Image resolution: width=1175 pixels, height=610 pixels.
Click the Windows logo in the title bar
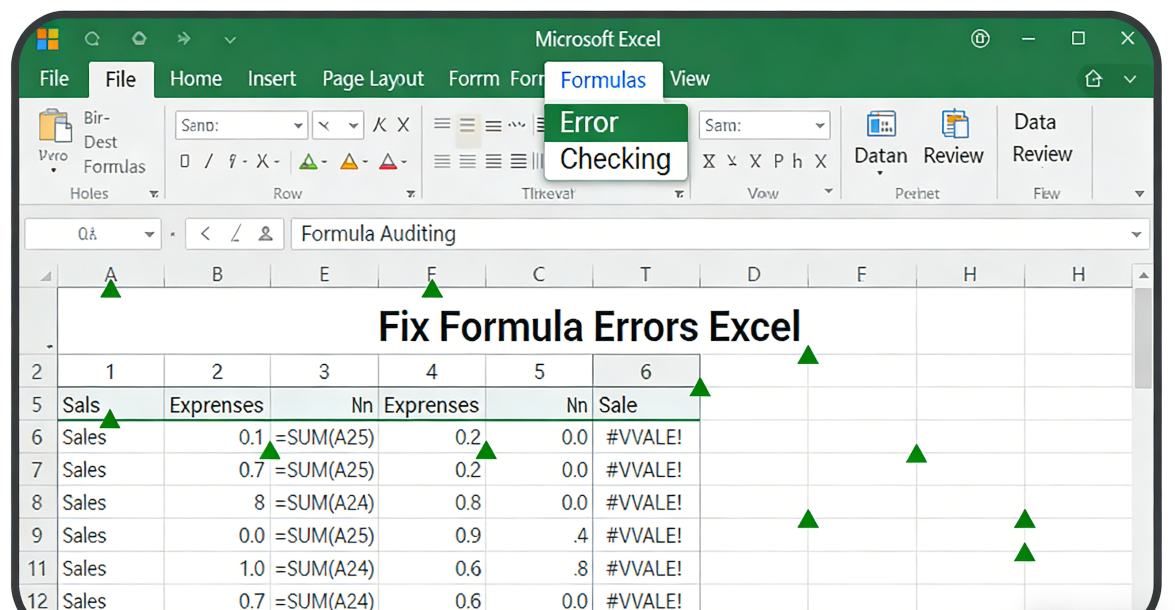48,39
